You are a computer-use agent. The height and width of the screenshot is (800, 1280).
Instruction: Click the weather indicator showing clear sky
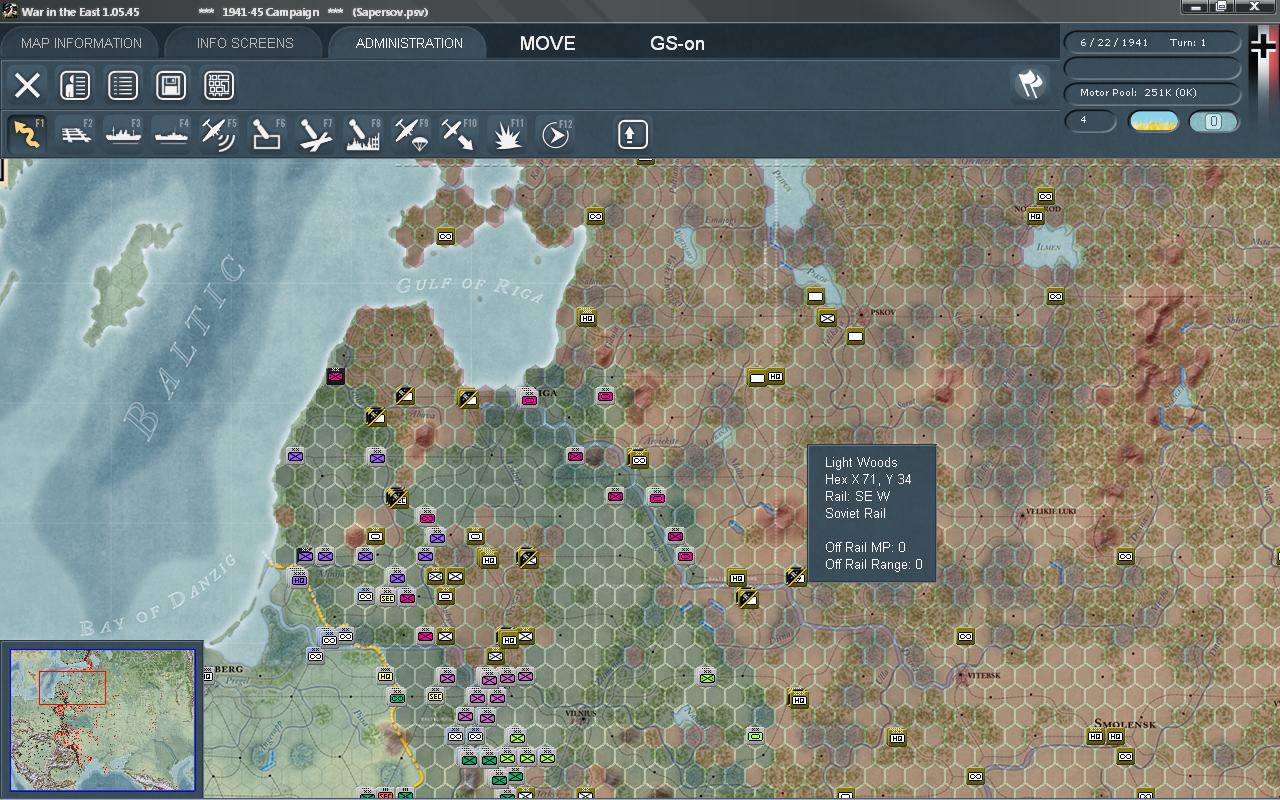click(1154, 121)
